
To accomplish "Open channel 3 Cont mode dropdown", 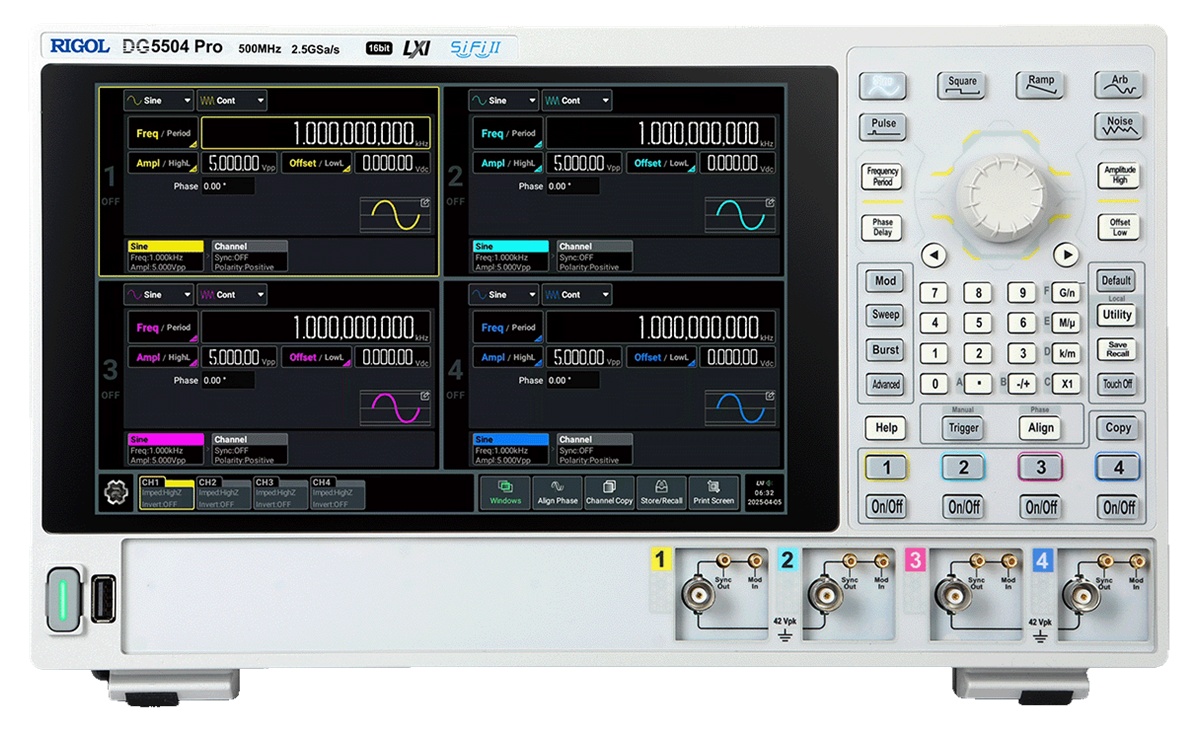I will point(232,295).
